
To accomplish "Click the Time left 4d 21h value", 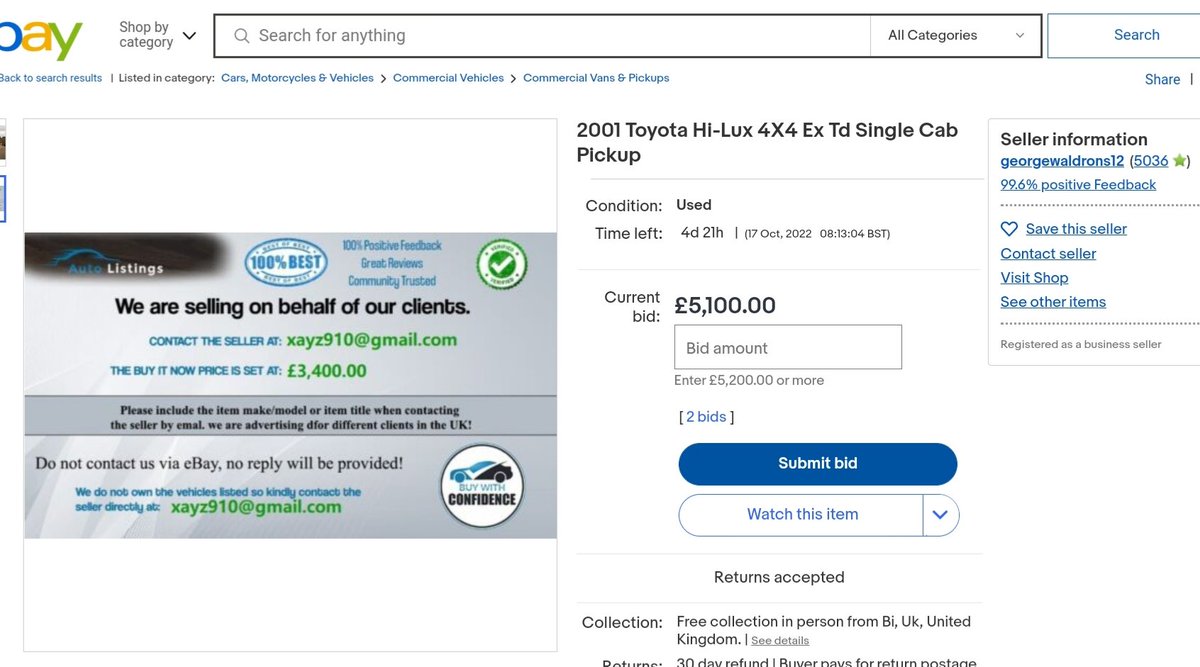I will pos(700,234).
